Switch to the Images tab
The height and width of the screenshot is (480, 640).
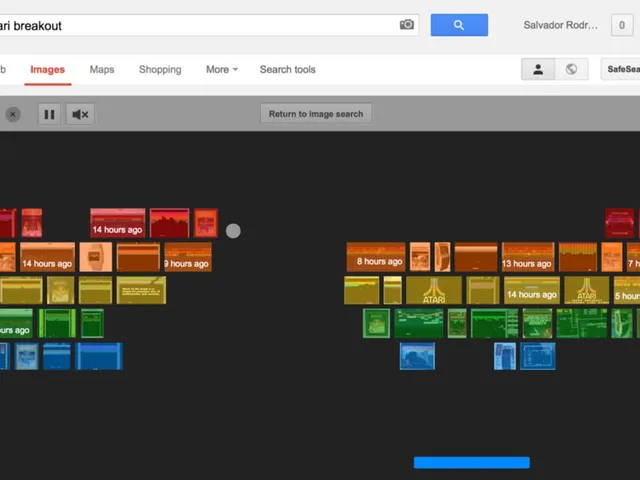click(x=47, y=70)
